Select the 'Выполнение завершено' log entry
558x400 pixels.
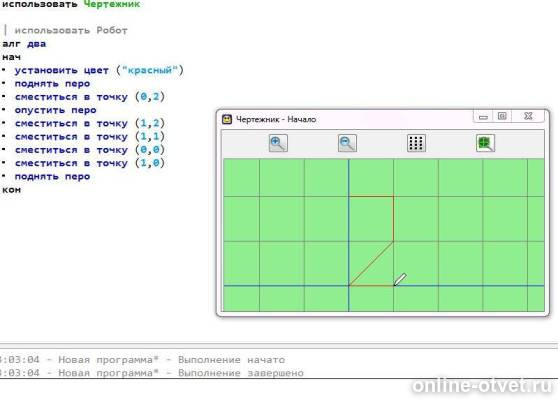point(241,373)
